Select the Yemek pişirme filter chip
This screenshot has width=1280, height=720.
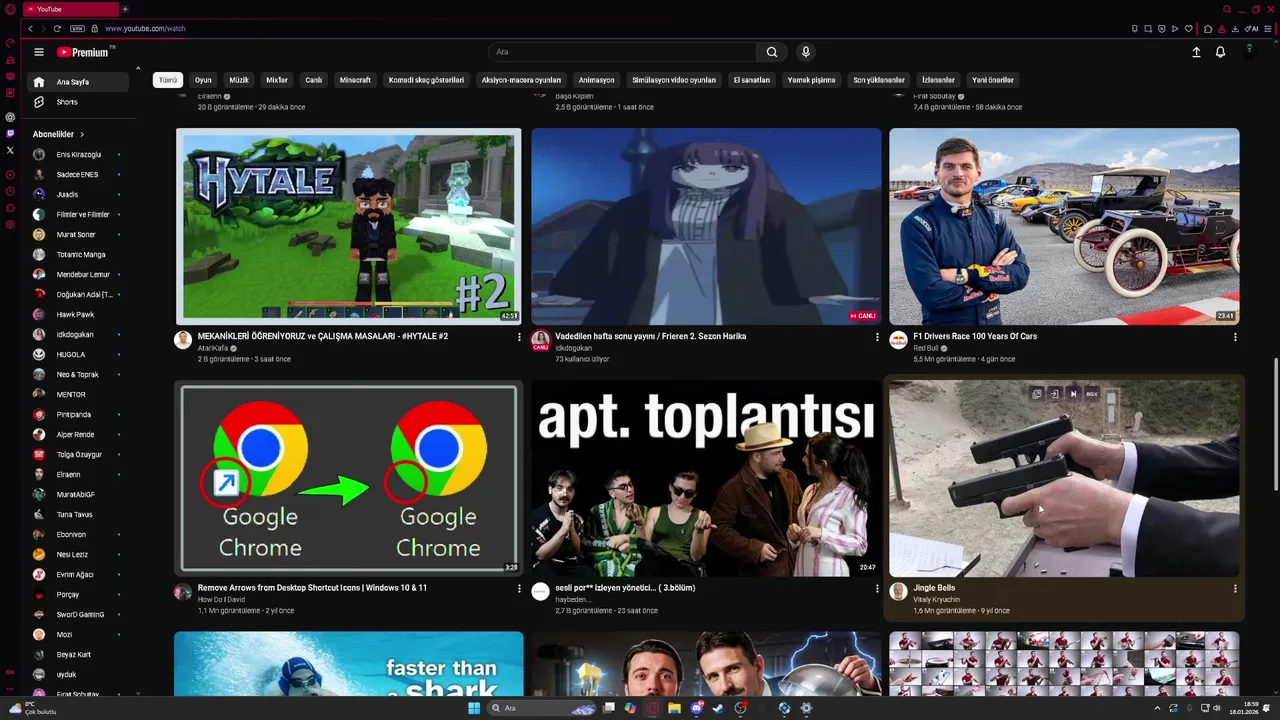(811, 80)
